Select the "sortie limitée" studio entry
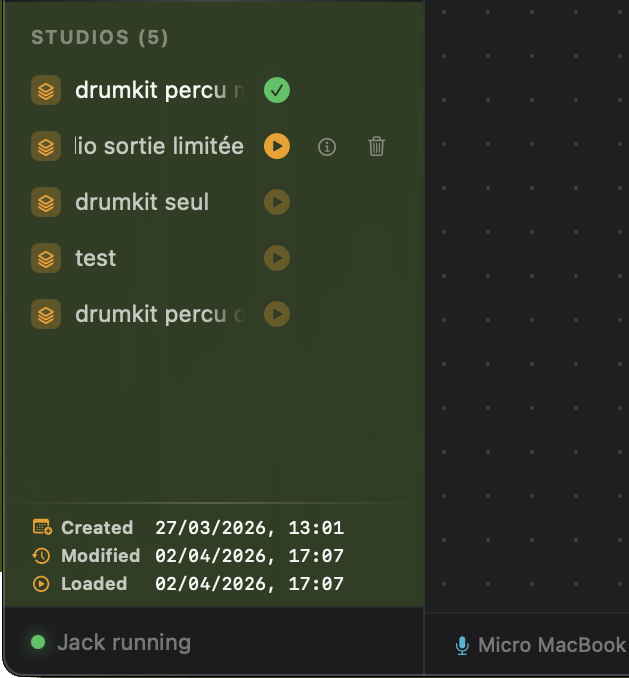 click(x=160, y=146)
